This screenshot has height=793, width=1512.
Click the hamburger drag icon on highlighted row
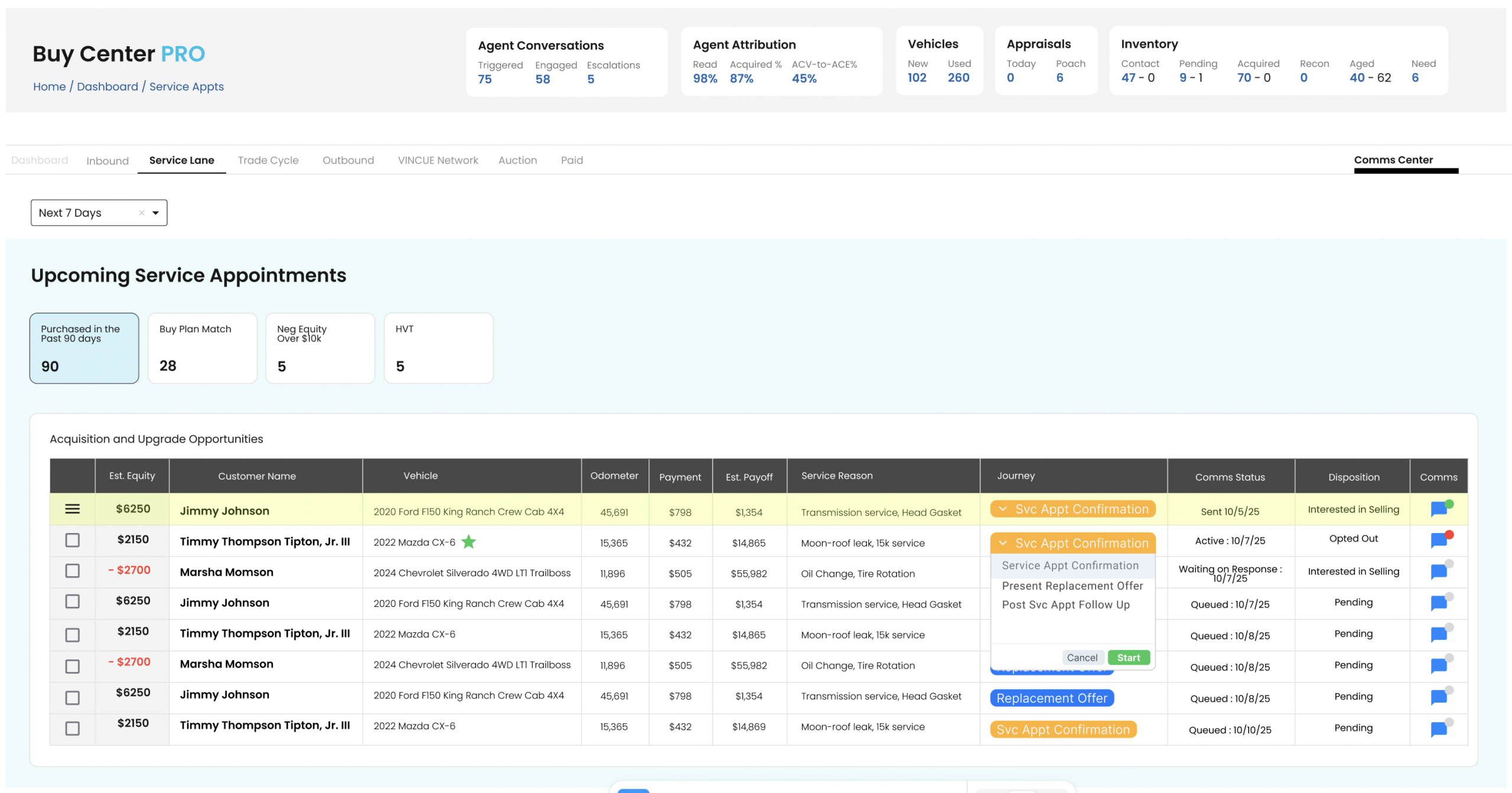point(72,509)
